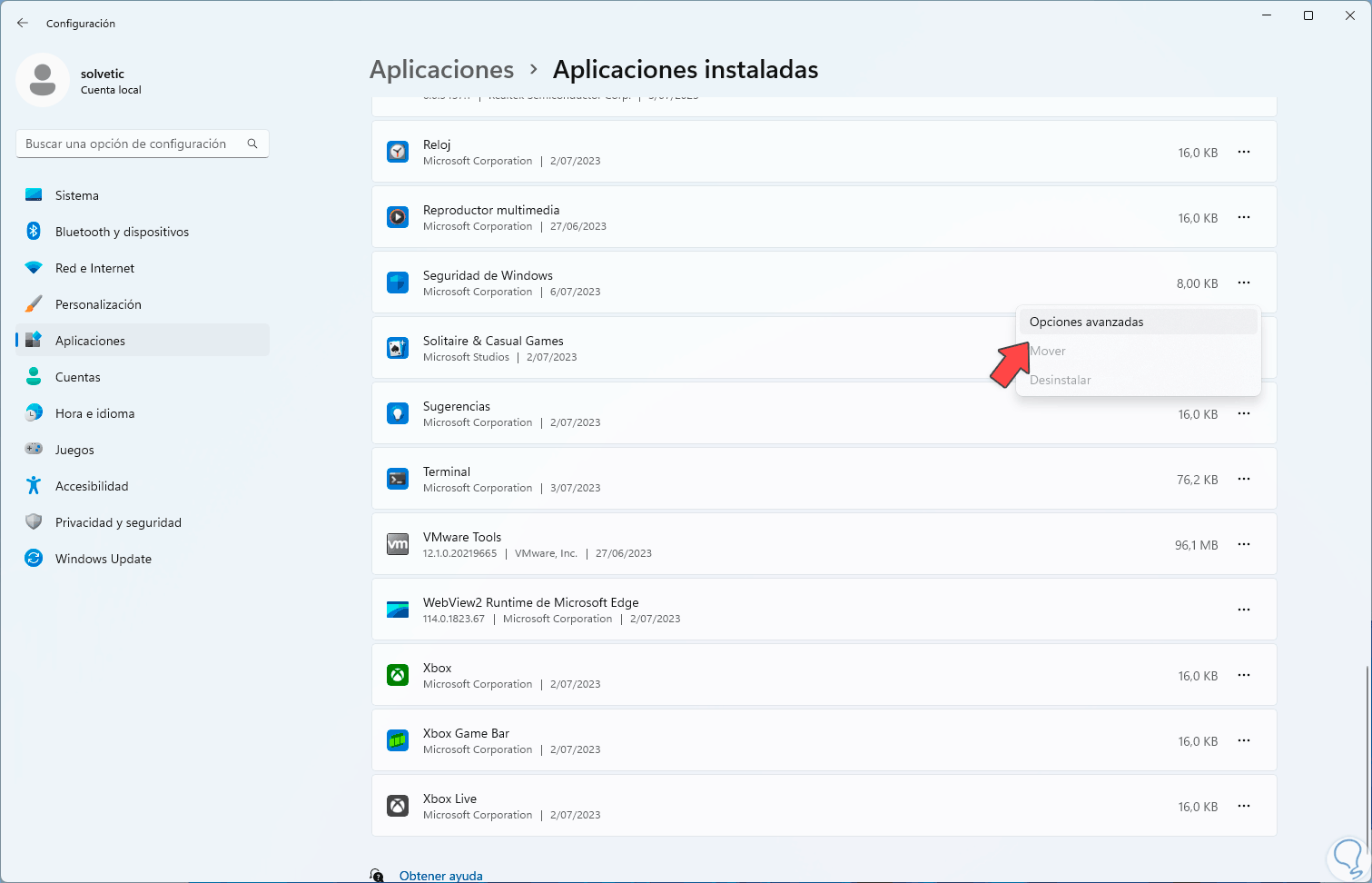Click the Solitaire & Casual Games name
The image size is (1372, 883).
493,341
